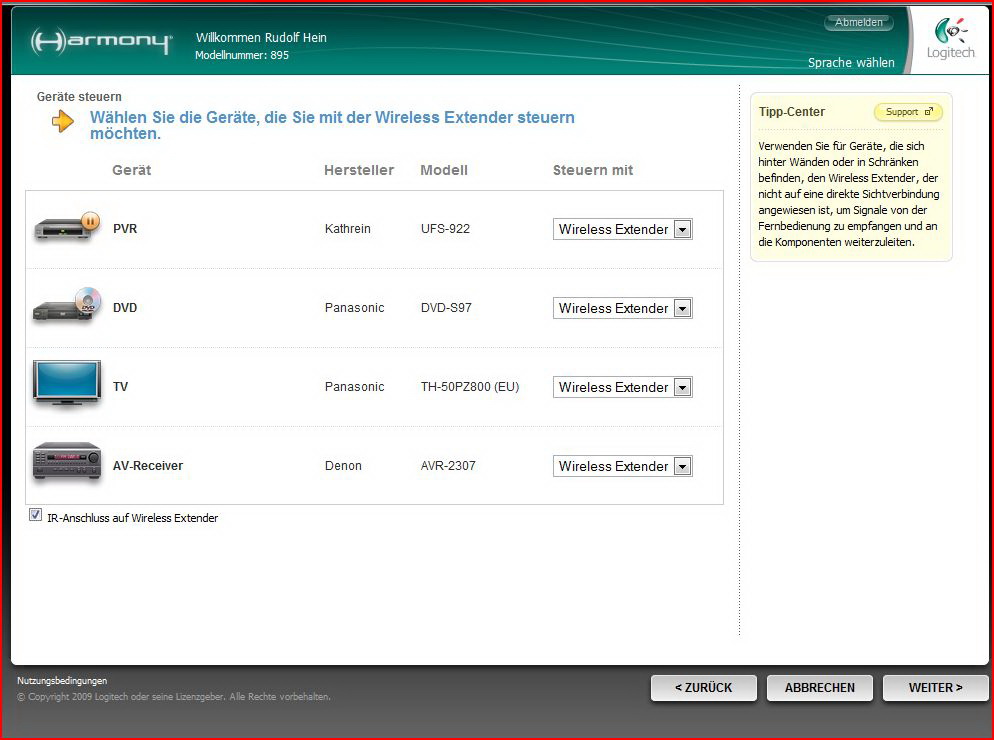Click the PVR device icon
This screenshot has width=994, height=740.
[66, 228]
